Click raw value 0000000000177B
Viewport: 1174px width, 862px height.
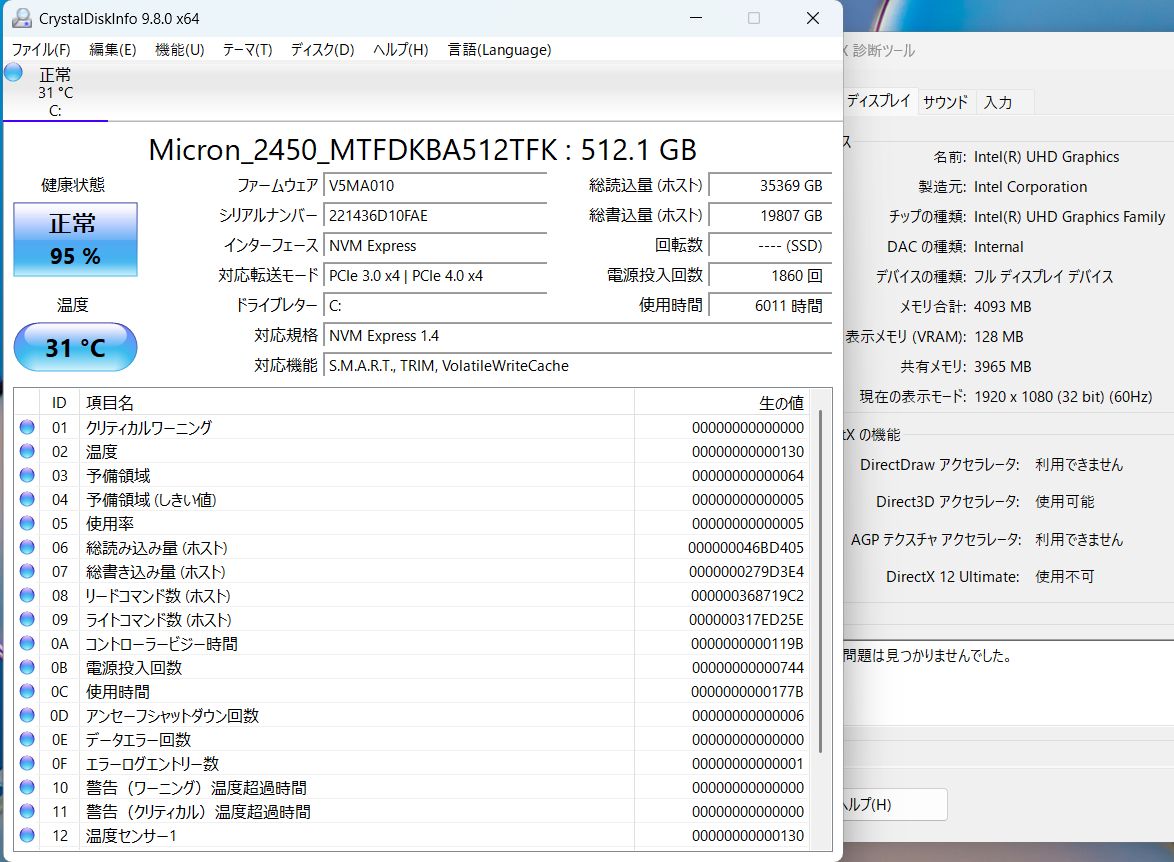[x=746, y=691]
